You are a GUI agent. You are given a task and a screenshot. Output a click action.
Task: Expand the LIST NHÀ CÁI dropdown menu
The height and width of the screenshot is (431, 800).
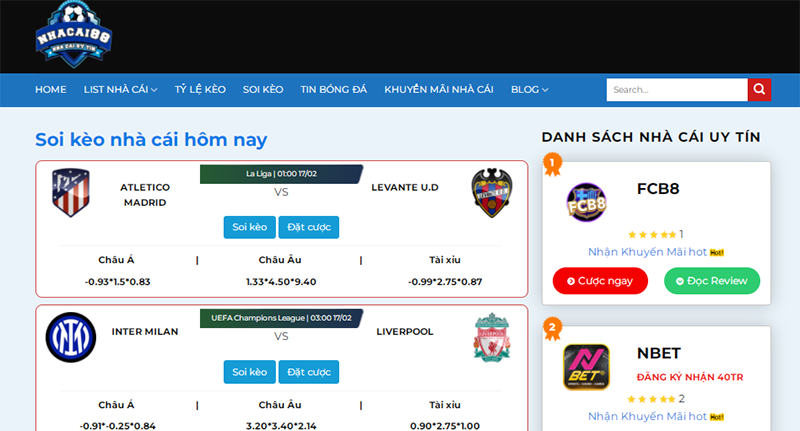[120, 90]
